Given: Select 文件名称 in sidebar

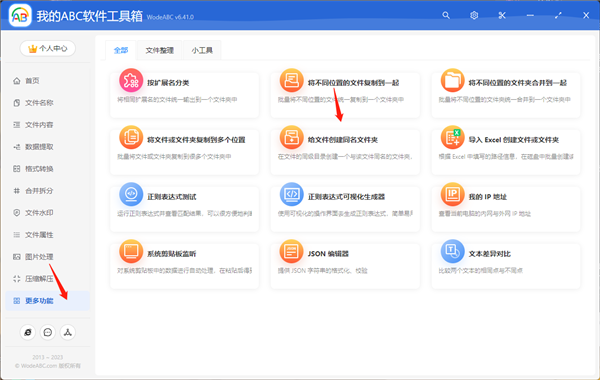Looking at the screenshot, I should click(47, 103).
